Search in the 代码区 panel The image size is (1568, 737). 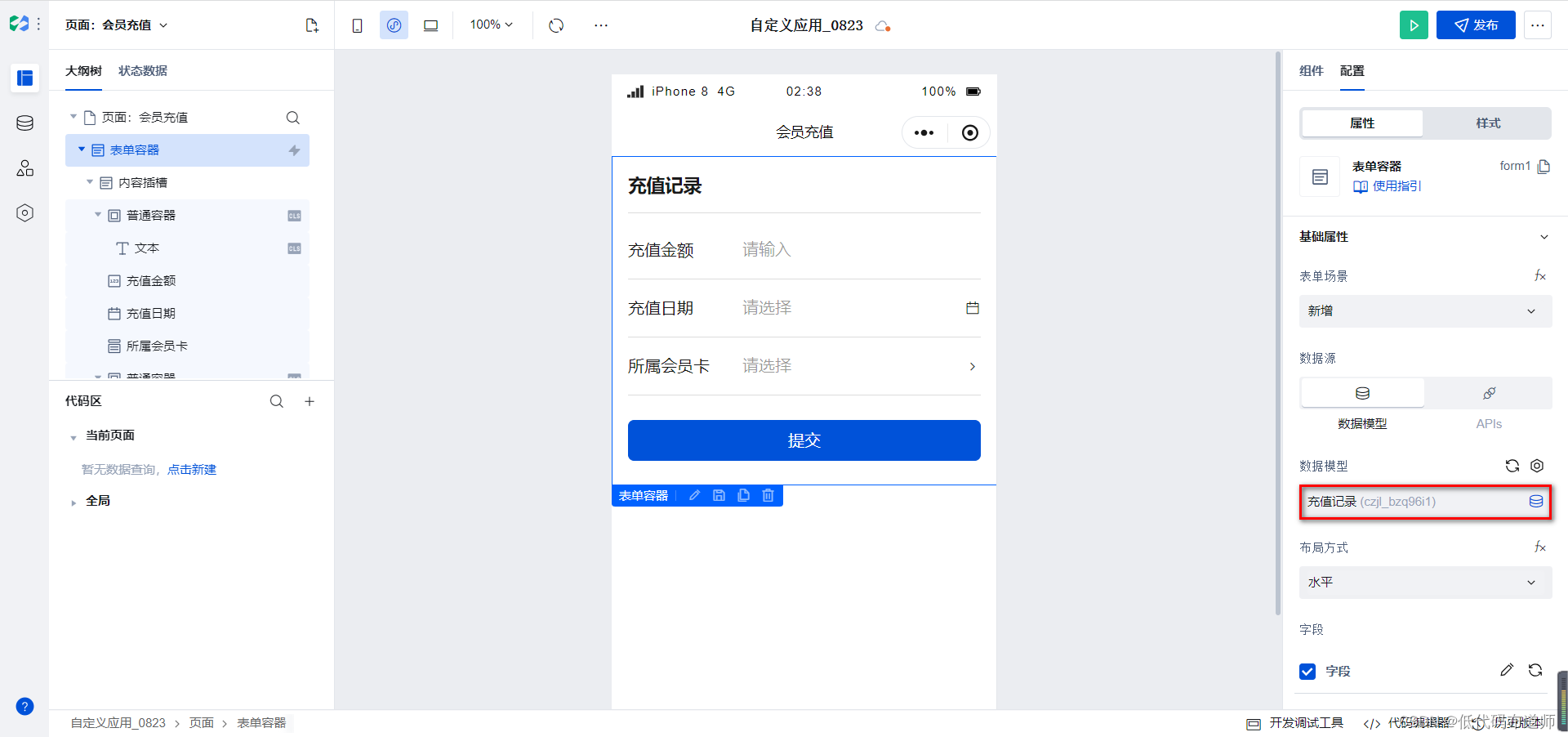277,401
